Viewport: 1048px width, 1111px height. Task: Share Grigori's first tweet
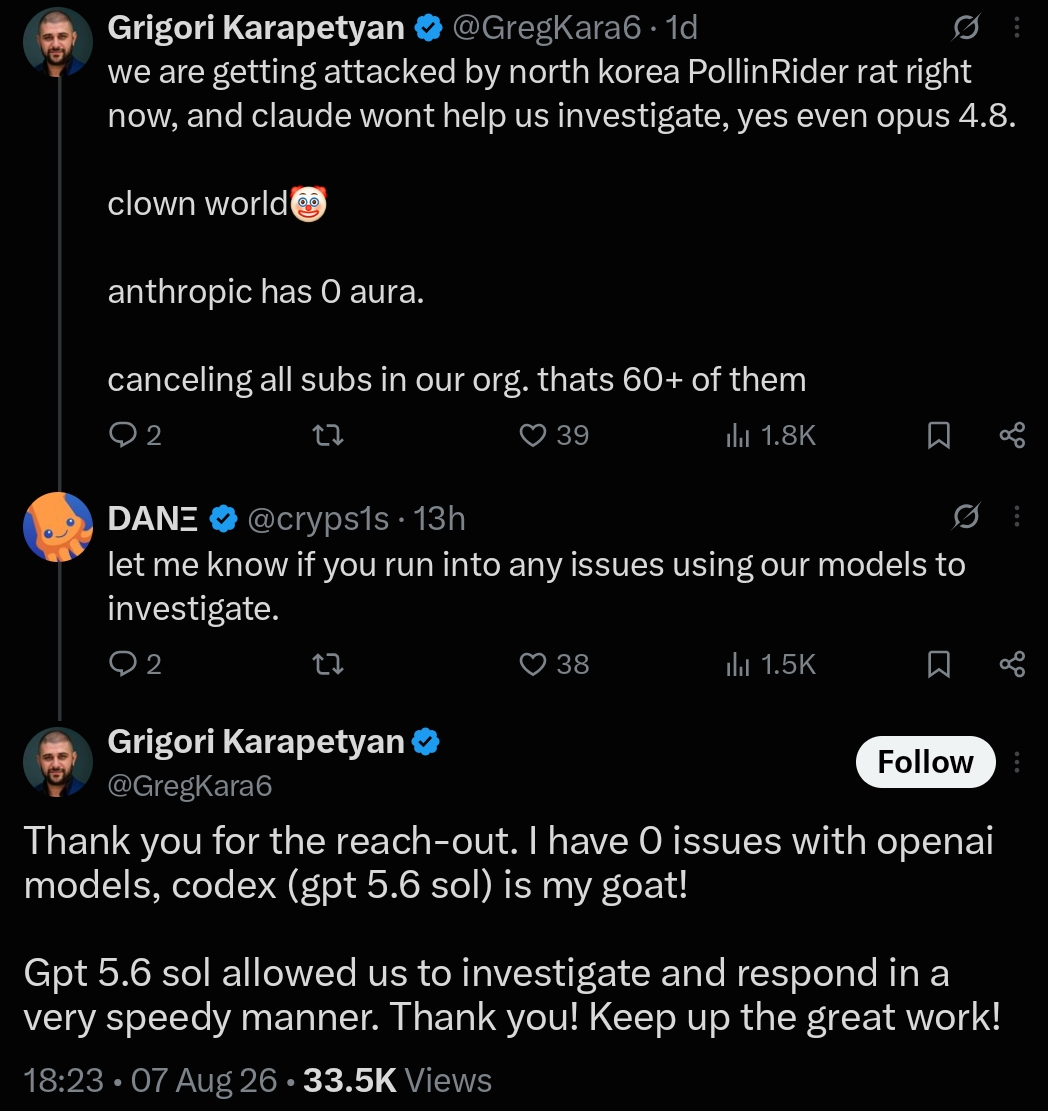pyautogui.click(x=1012, y=434)
